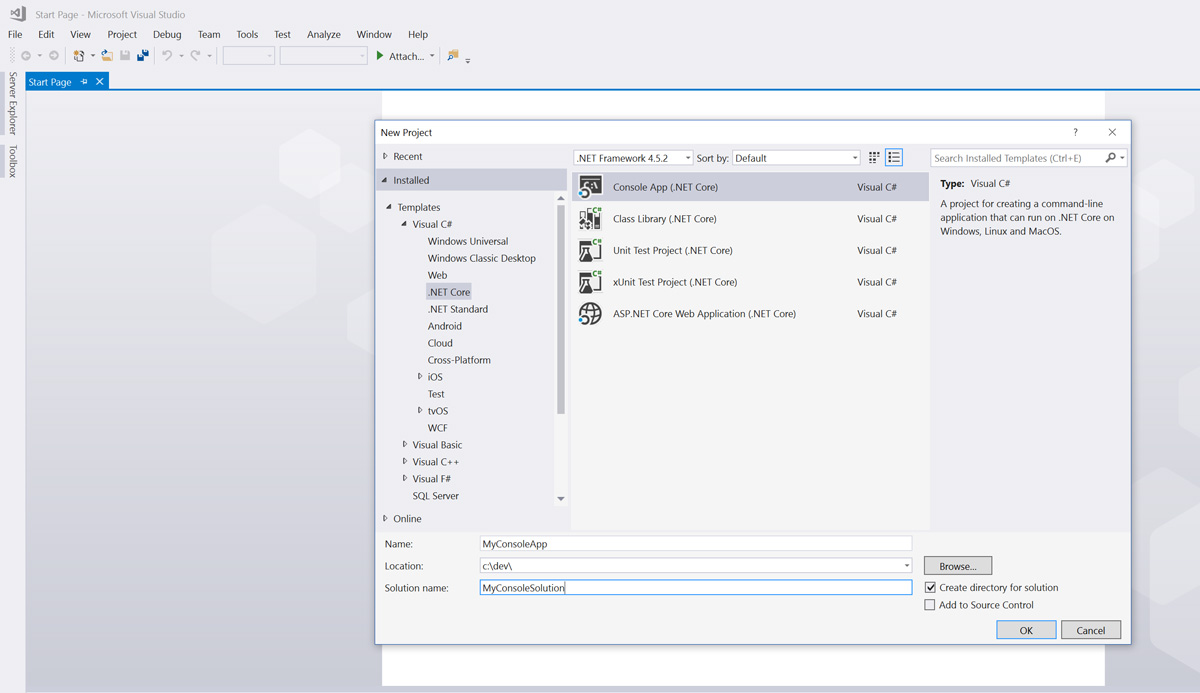Uncheck Create directory for solution
Viewport: 1200px width, 693px height.
point(930,587)
